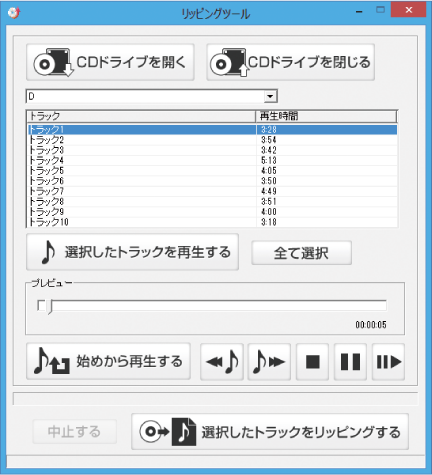Select トラック7 with duration 4:49
Viewport: 432px width, 475px height.
(212, 191)
